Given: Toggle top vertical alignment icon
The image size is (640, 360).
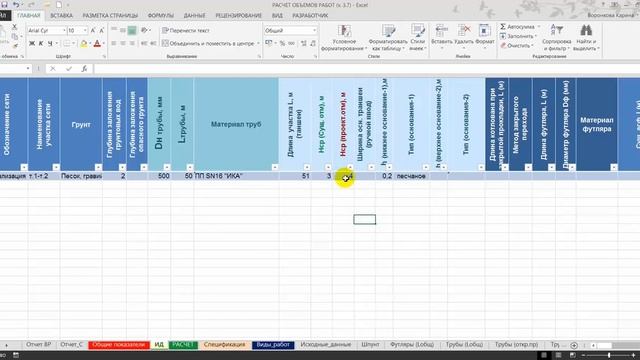Looking at the screenshot, I should point(114,30).
